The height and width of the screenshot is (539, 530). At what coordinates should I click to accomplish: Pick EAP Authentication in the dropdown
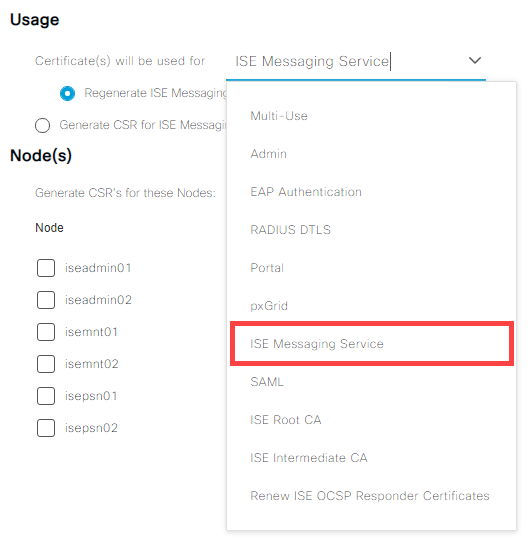(371, 192)
